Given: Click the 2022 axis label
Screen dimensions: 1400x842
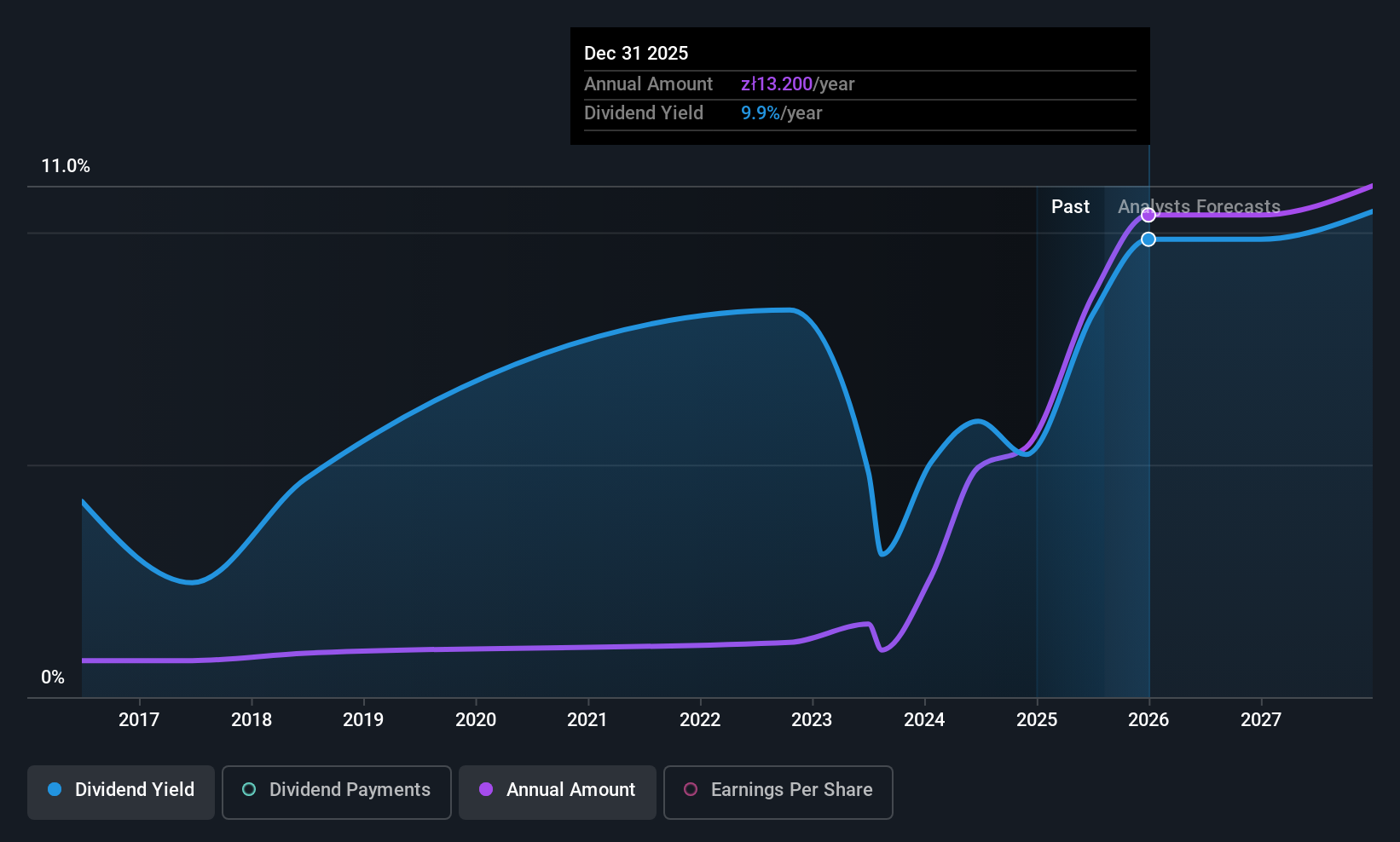Looking at the screenshot, I should (x=700, y=720).
